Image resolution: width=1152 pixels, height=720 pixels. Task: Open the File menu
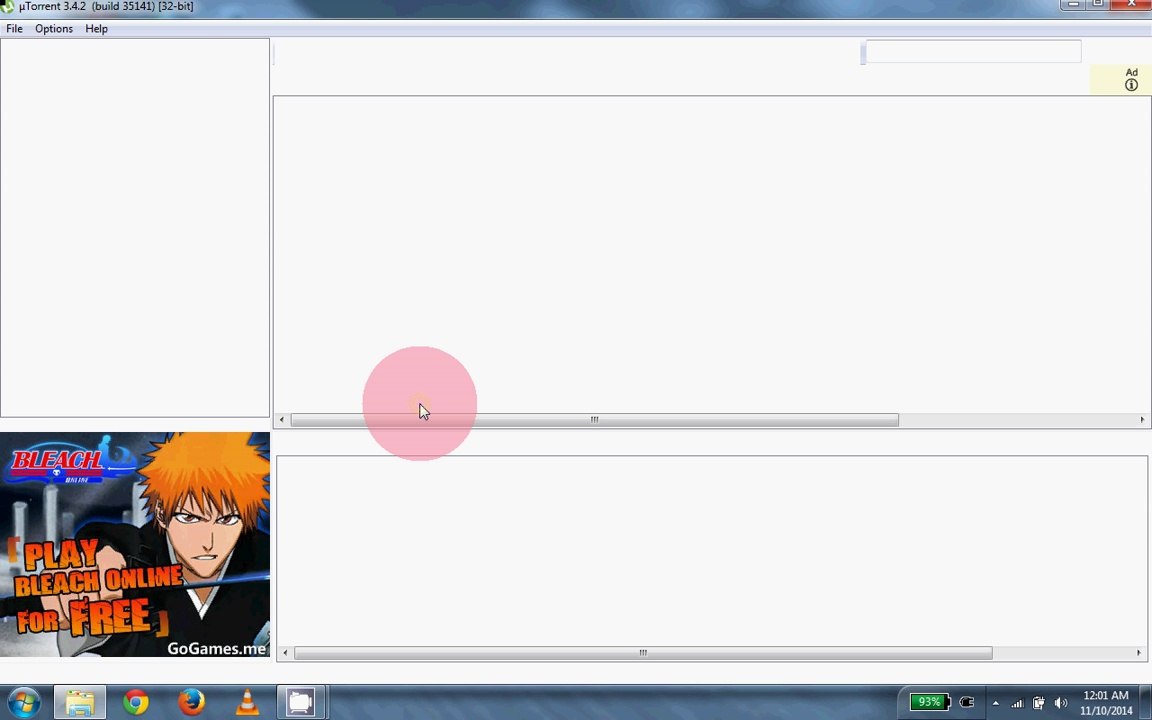(x=14, y=29)
